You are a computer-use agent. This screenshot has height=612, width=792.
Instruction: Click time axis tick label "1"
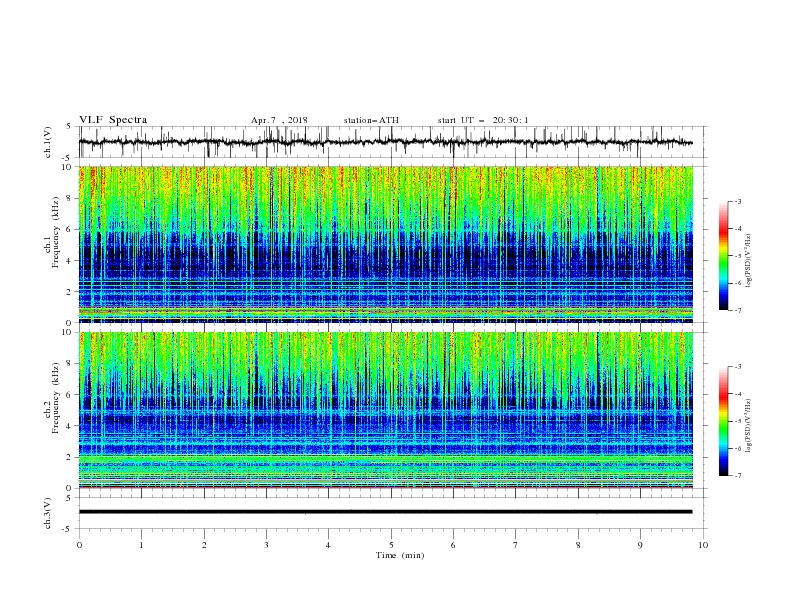pos(141,545)
